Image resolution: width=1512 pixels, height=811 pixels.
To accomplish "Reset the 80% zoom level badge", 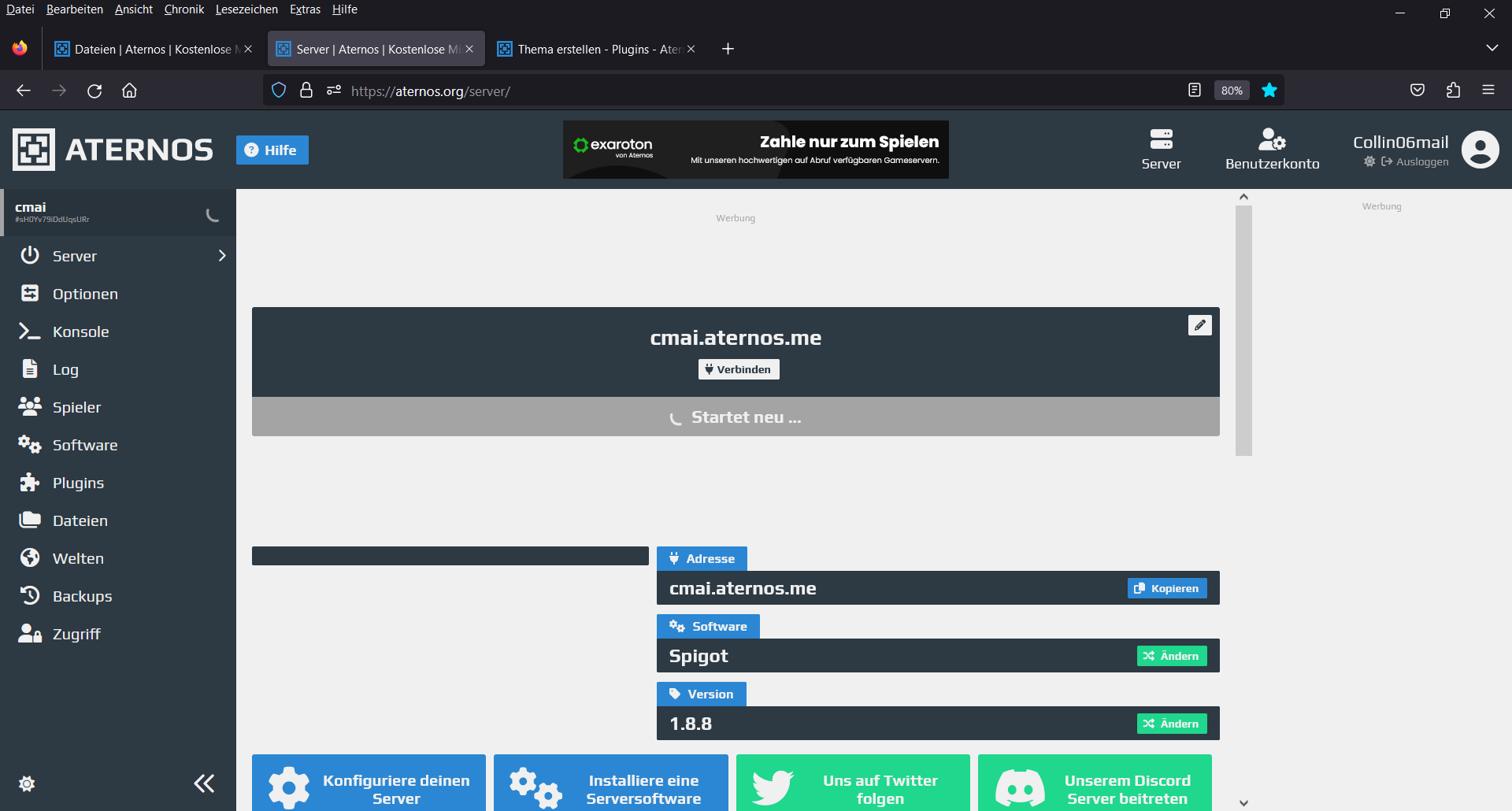I will [1232, 91].
